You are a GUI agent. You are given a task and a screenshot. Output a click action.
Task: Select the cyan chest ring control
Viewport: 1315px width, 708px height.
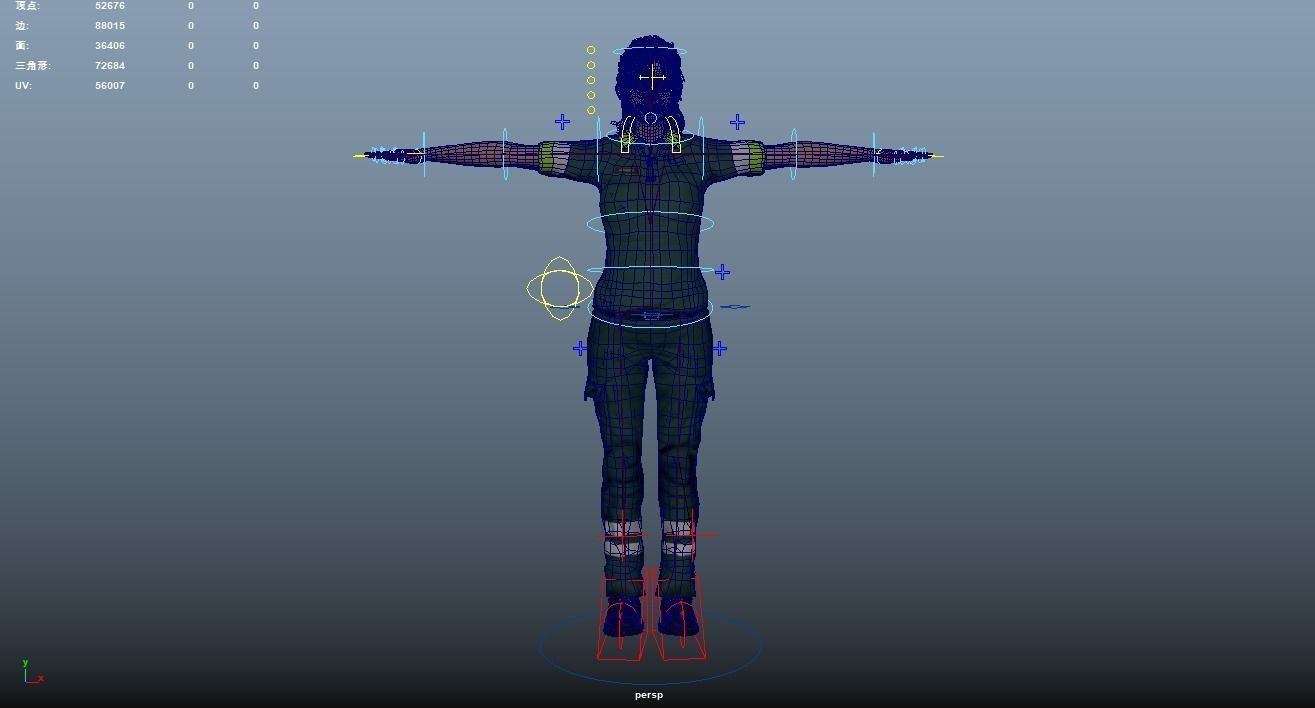click(650, 223)
